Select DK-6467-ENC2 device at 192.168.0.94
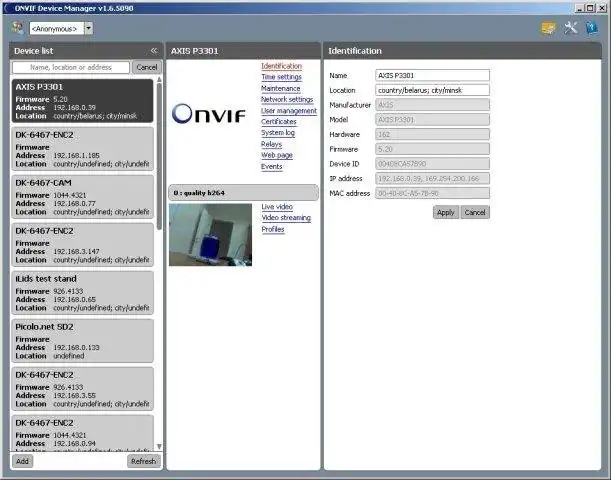 pos(82,433)
